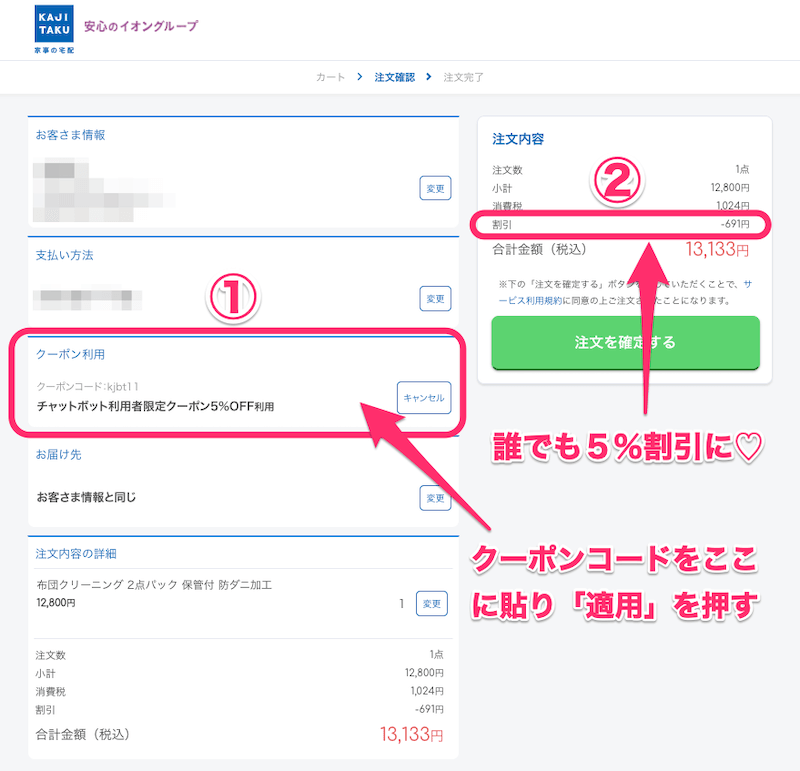Select the 注文完了 breadcrumb step
800x771 pixels.
pos(463,77)
